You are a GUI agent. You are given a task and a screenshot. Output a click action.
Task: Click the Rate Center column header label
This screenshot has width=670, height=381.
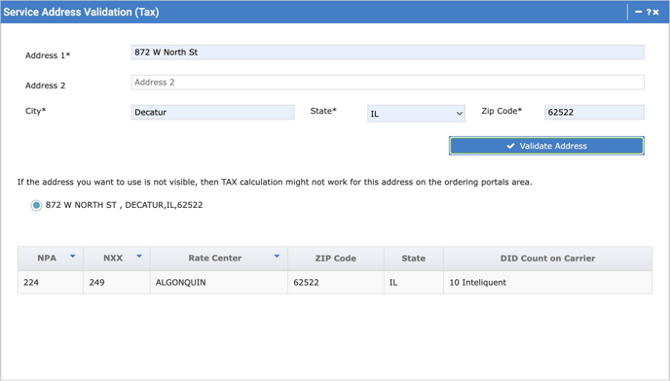point(215,258)
